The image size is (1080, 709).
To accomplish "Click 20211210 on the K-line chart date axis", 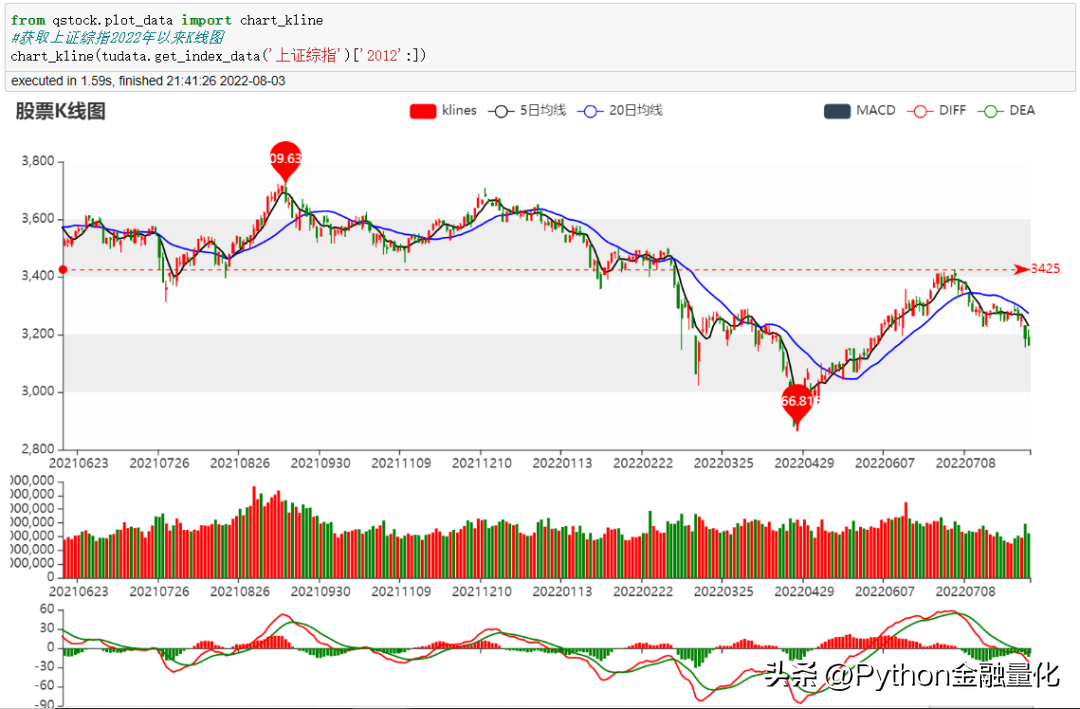I will [481, 463].
